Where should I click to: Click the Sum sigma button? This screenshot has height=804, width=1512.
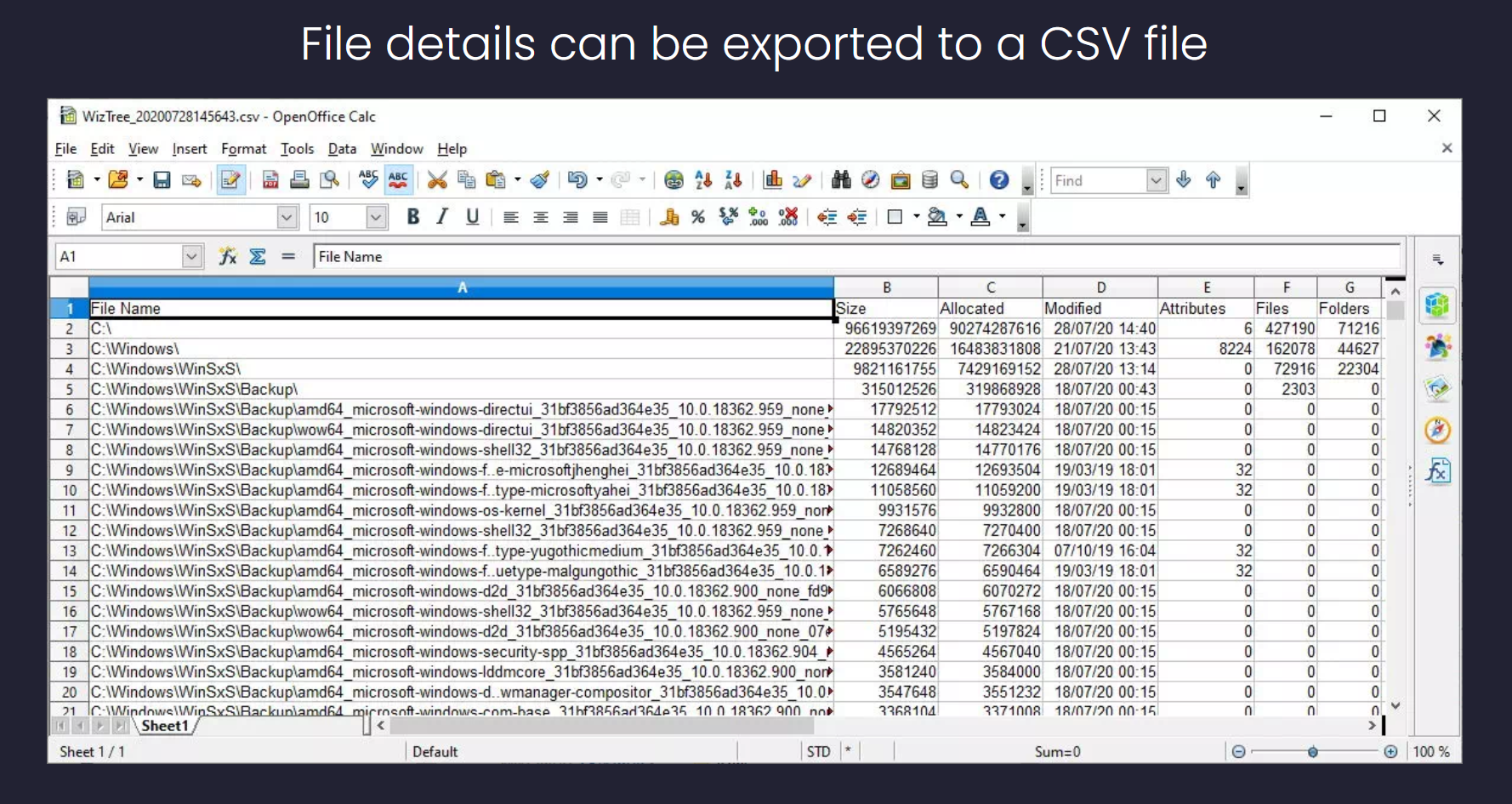[258, 256]
